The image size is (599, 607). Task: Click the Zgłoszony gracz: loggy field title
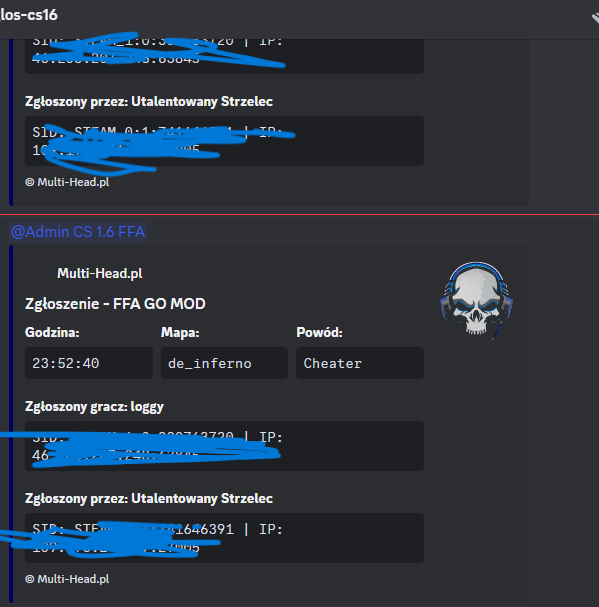click(94, 406)
